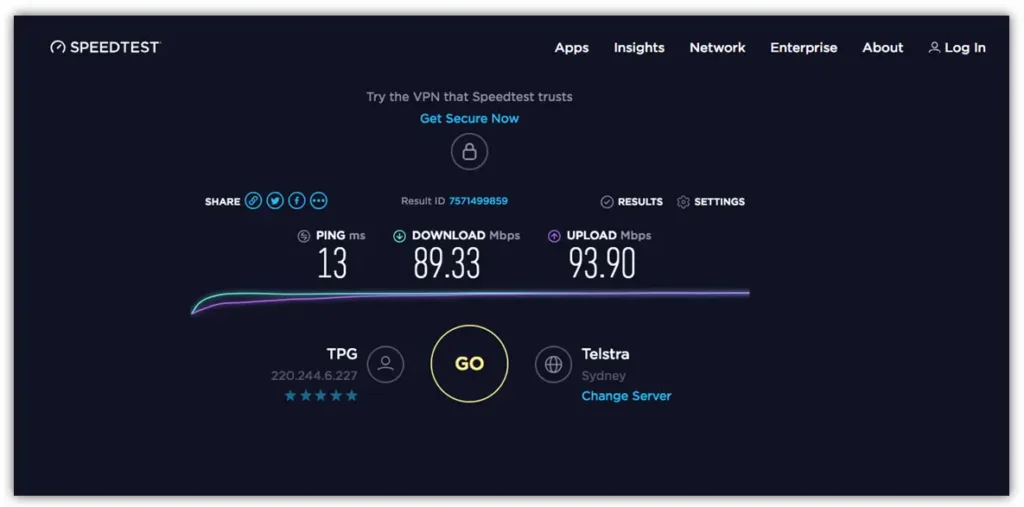The height and width of the screenshot is (507, 1024).
Task: Open the Apps menu
Action: [x=572, y=48]
